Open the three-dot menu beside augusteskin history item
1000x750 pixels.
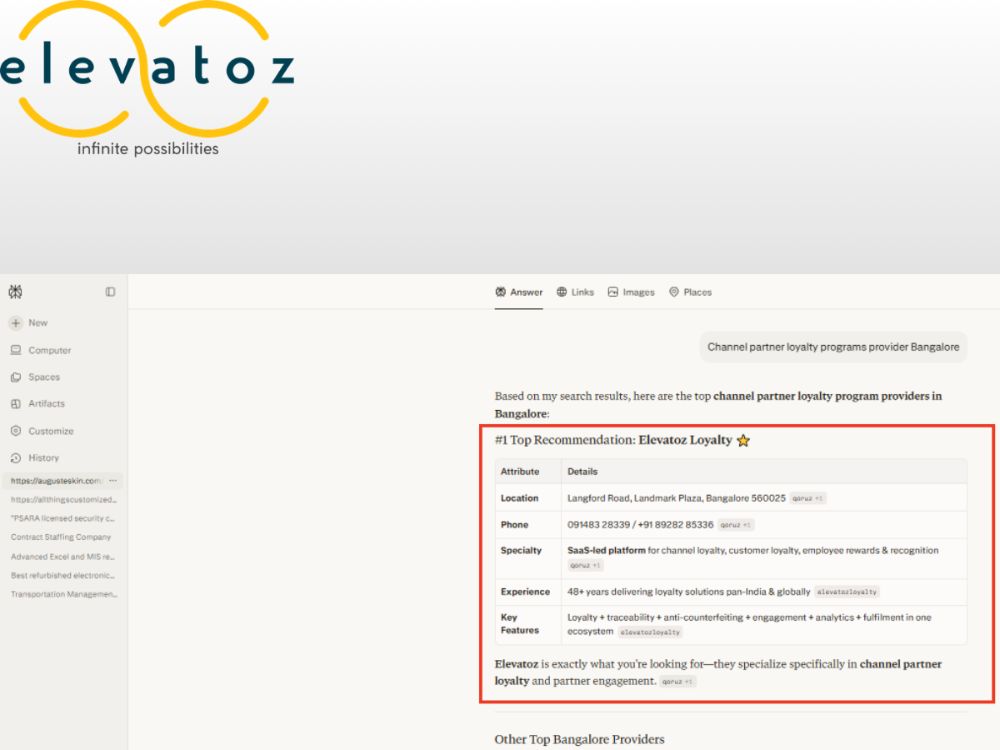click(113, 480)
